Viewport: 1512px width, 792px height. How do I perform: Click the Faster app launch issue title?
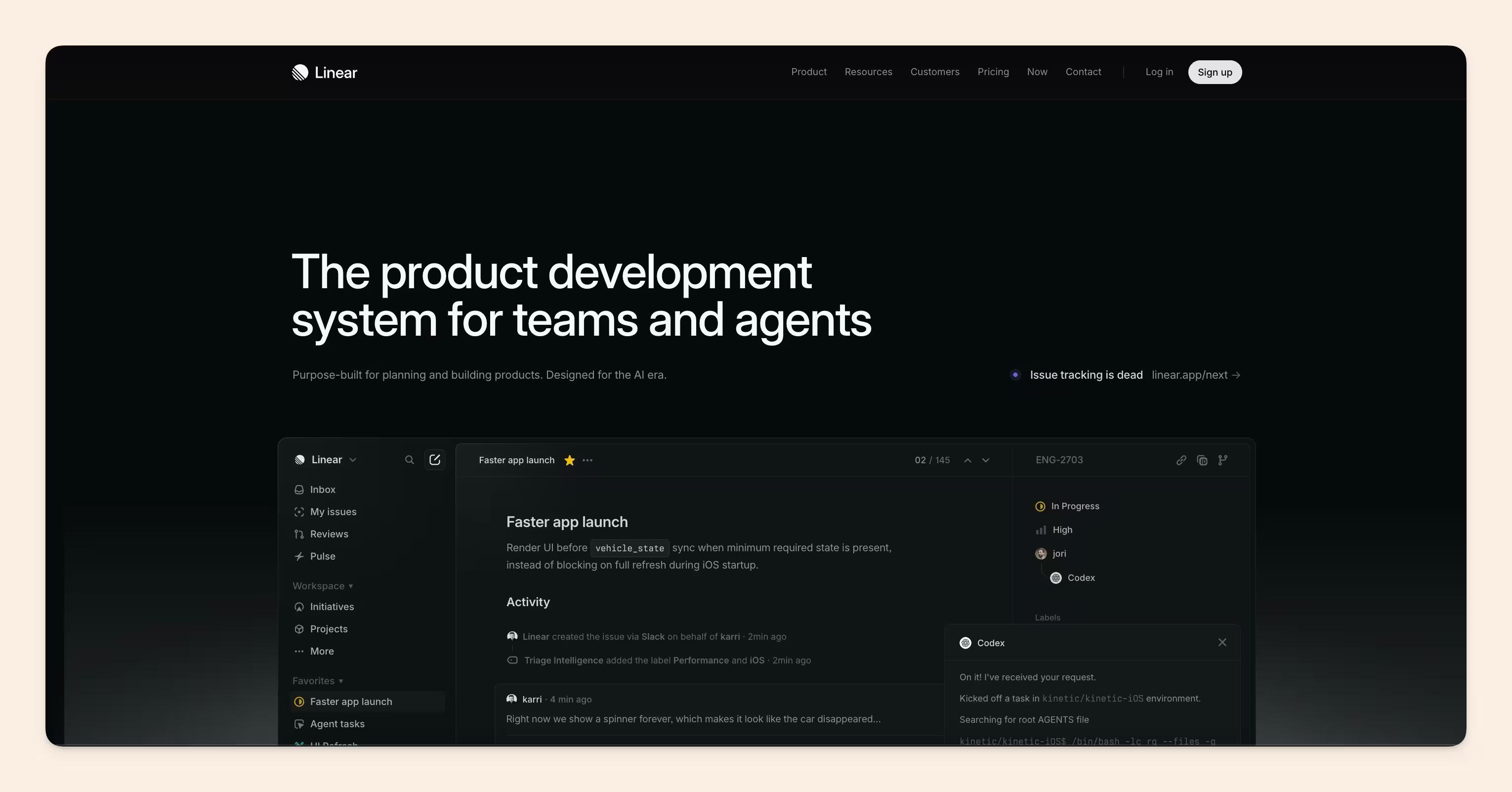click(x=567, y=522)
